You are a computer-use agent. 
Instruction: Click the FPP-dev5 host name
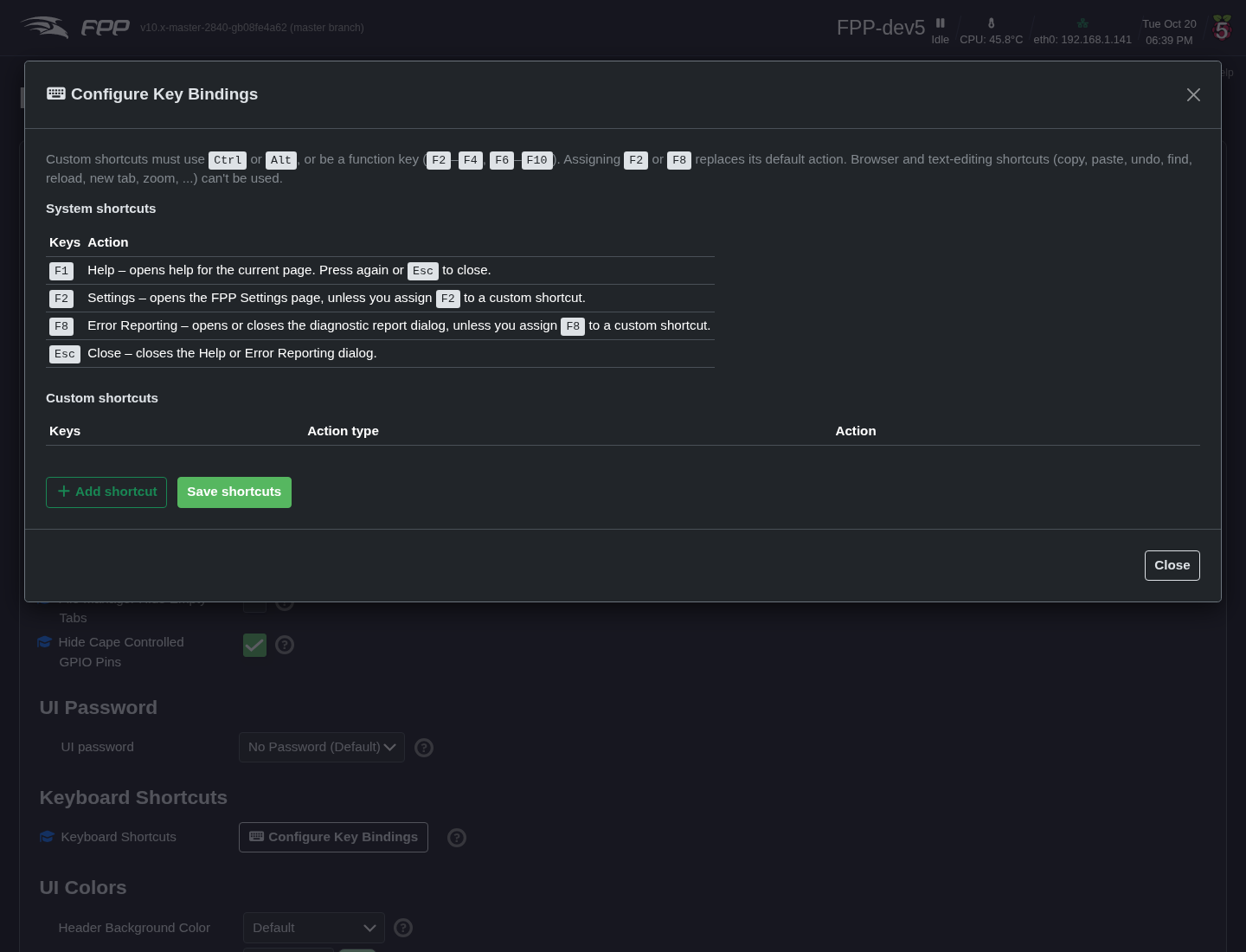click(881, 28)
